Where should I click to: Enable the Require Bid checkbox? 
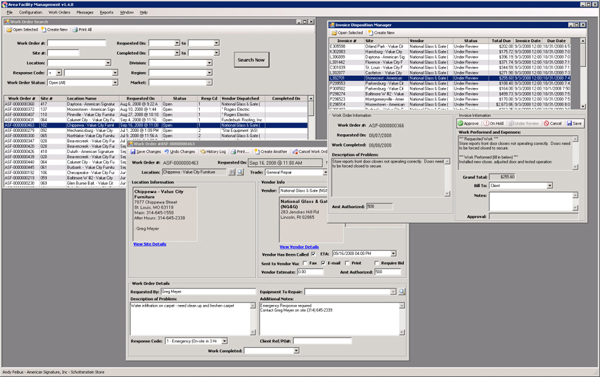(x=377, y=263)
